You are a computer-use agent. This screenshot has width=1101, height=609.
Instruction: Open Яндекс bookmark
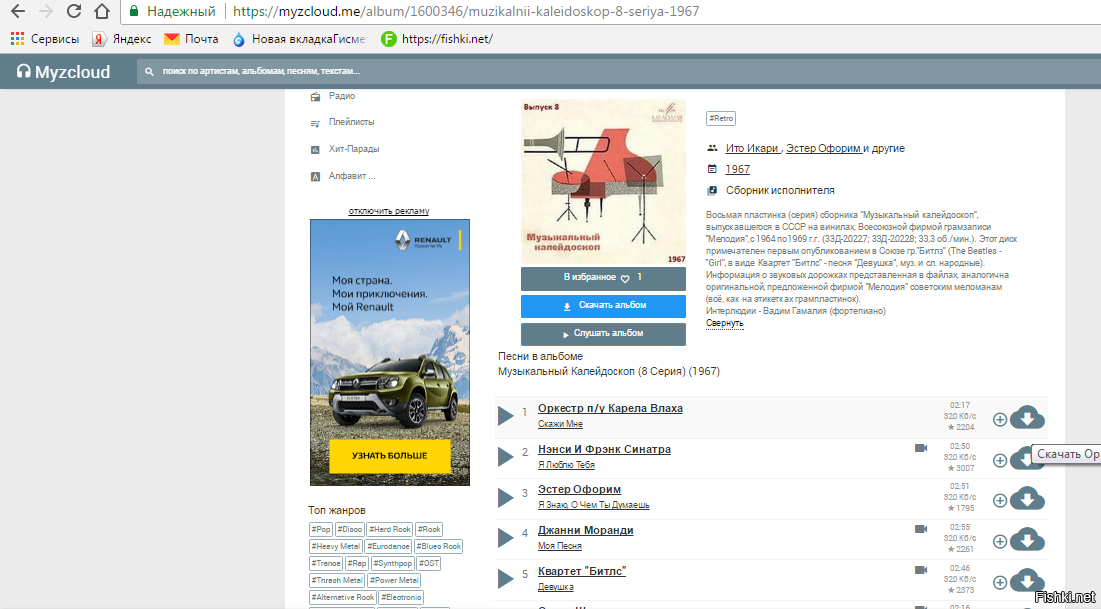122,39
